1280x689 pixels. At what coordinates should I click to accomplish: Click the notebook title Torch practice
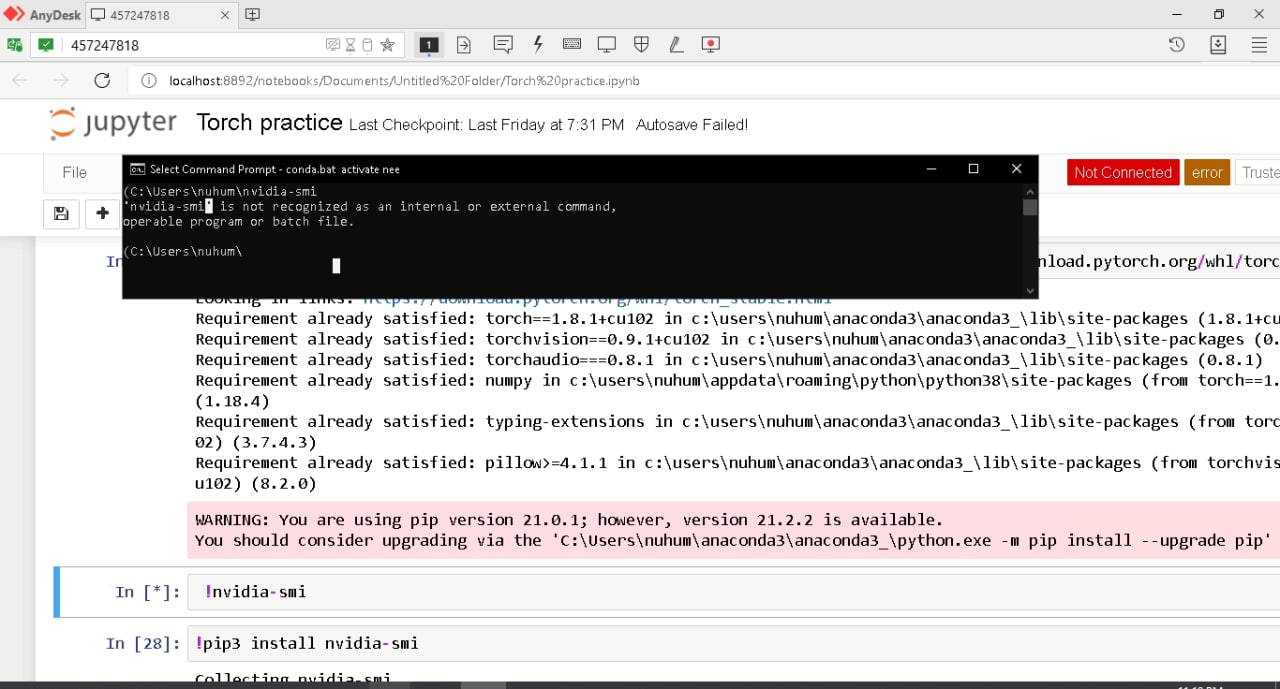(x=269, y=123)
